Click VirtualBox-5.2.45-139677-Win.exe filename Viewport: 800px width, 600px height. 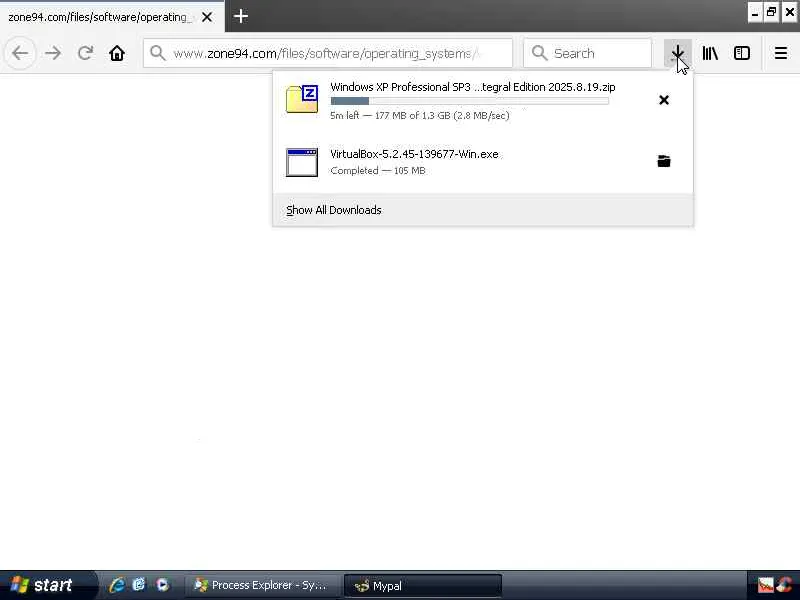point(414,154)
